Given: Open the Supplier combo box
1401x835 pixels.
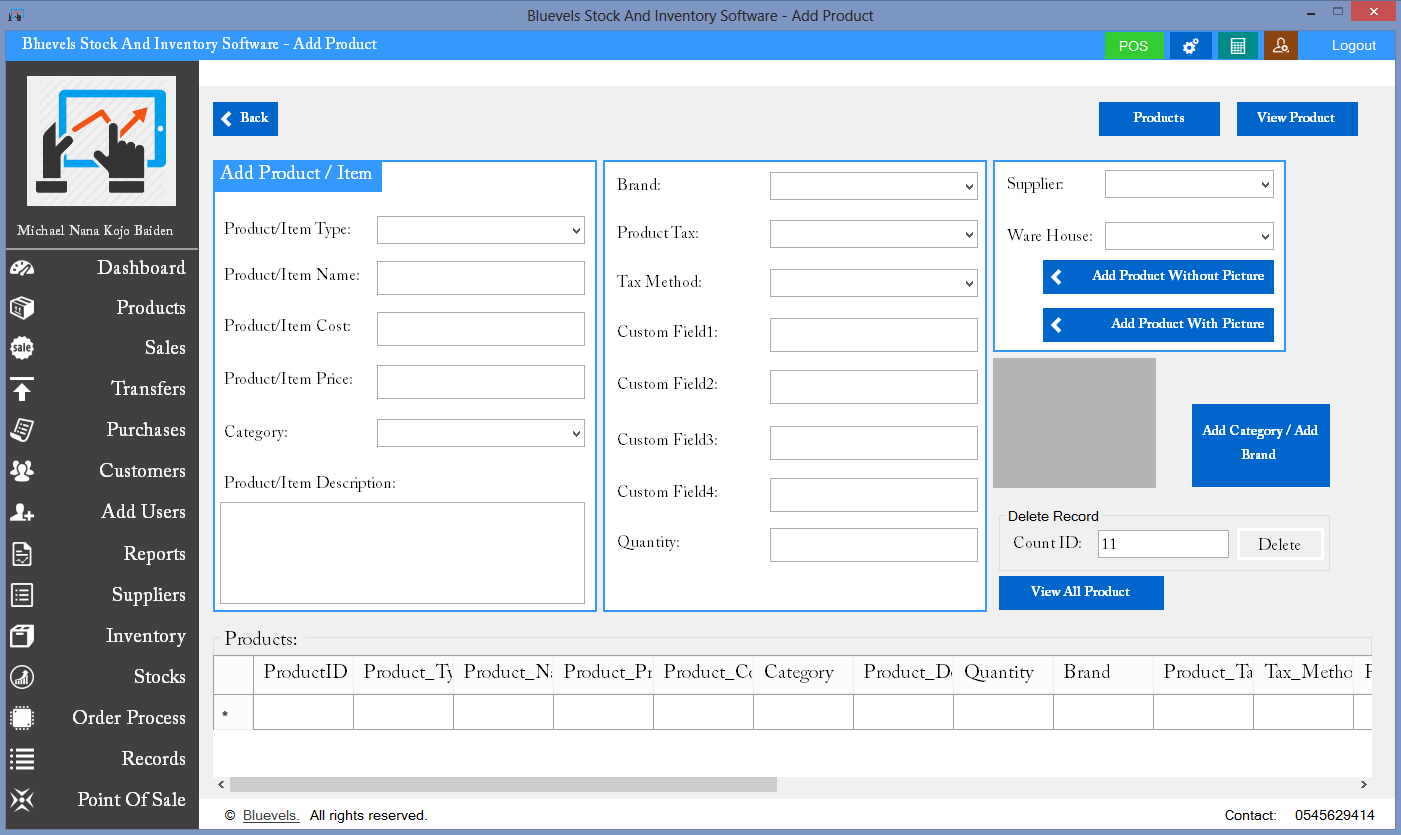Looking at the screenshot, I should click(1188, 184).
